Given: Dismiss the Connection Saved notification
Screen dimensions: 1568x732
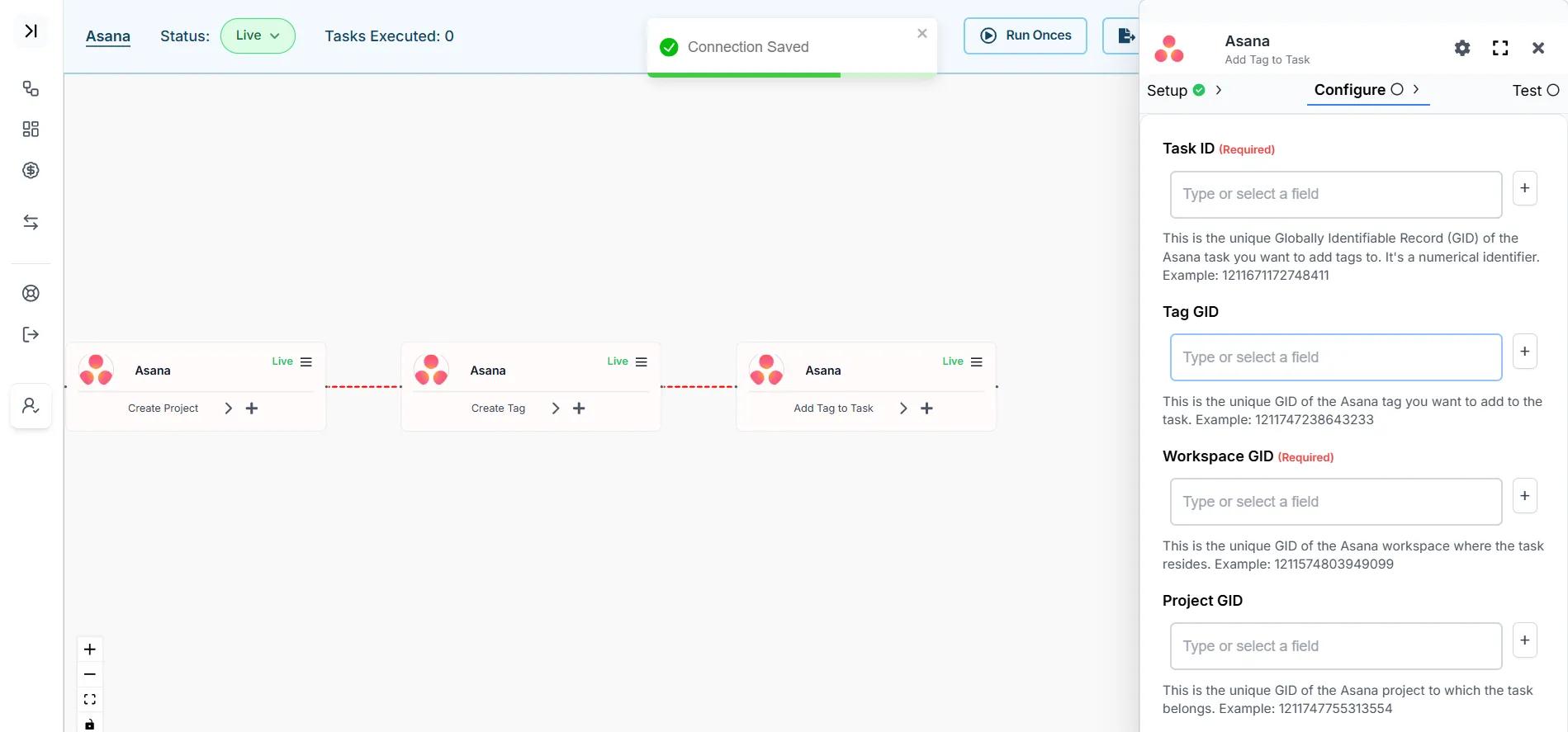Looking at the screenshot, I should tap(922, 34).
